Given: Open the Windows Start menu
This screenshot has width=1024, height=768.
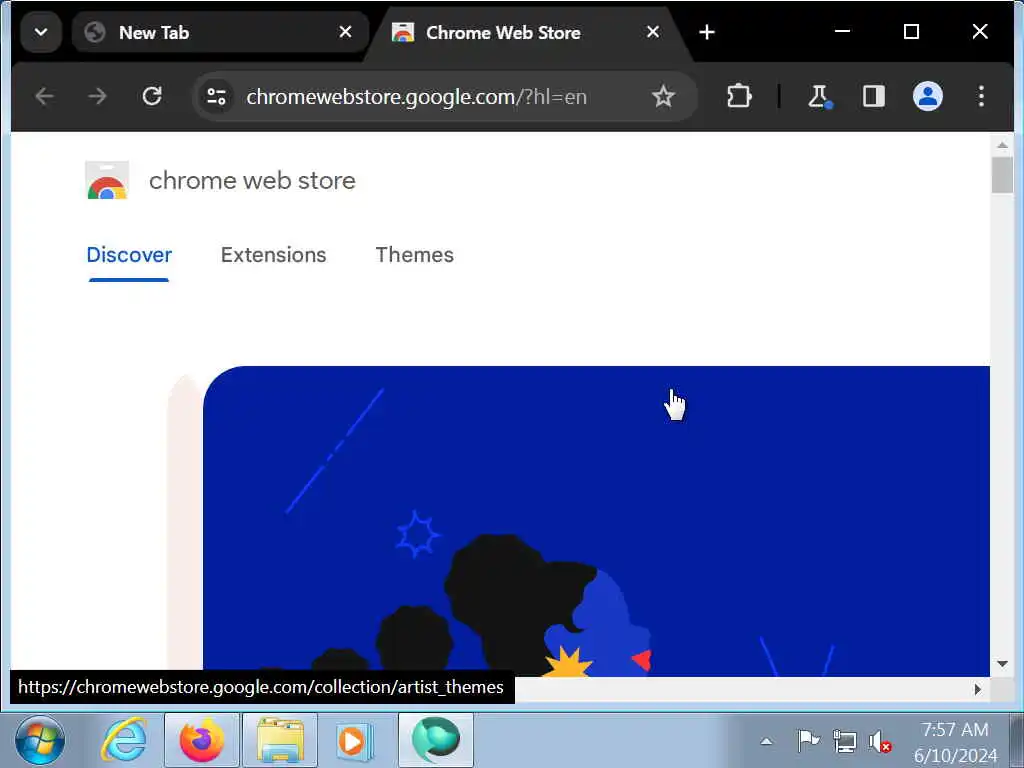Looking at the screenshot, I should point(40,740).
